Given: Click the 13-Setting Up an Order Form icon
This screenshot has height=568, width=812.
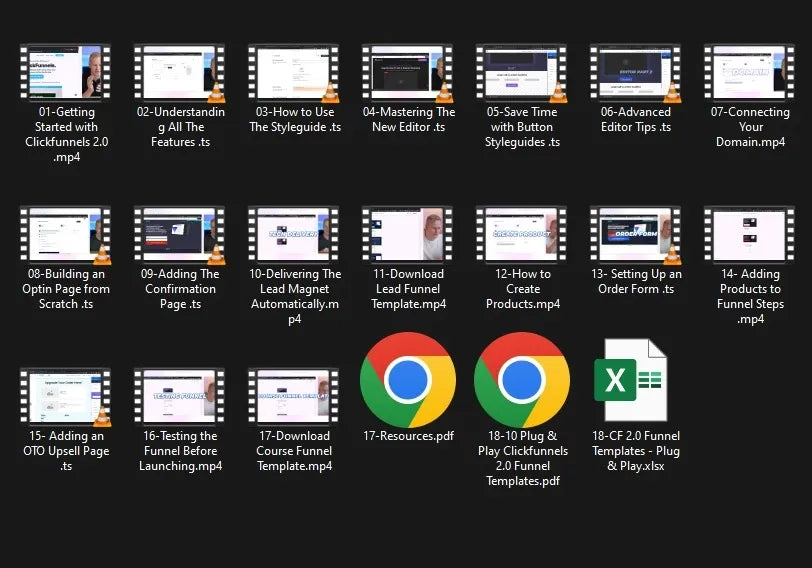Looking at the screenshot, I should pyautogui.click(x=635, y=234).
